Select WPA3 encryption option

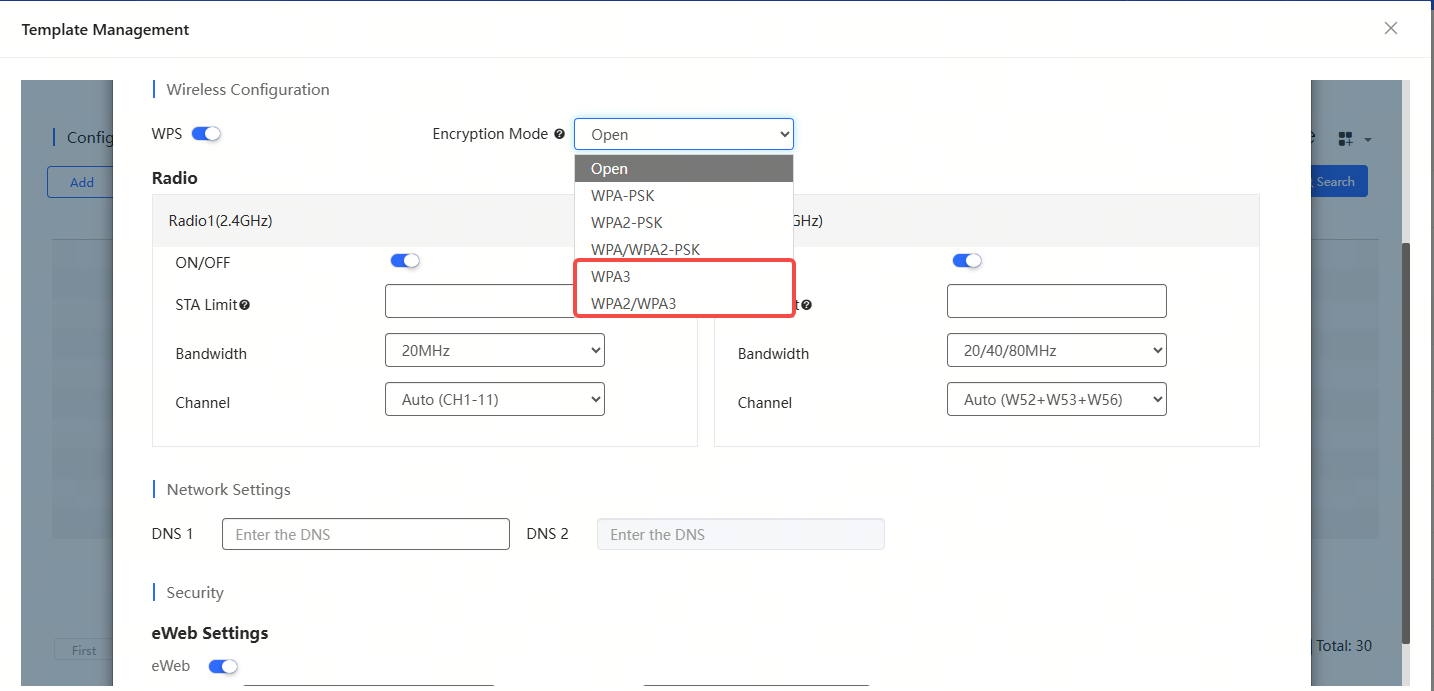pyautogui.click(x=611, y=276)
